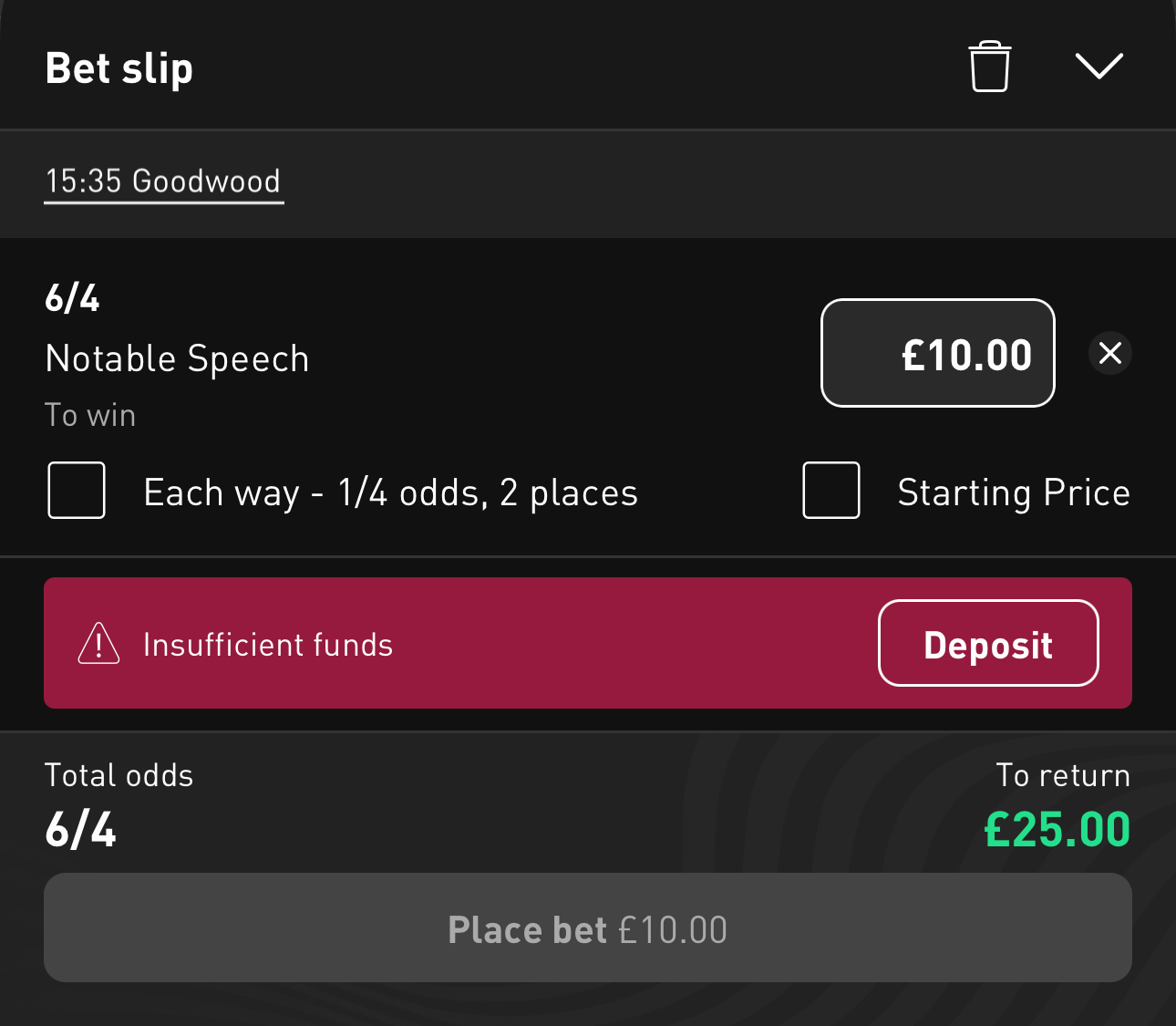Screen dimensions: 1176x1026
Task: Click the £10.00 stake field
Action: pyautogui.click(x=937, y=353)
